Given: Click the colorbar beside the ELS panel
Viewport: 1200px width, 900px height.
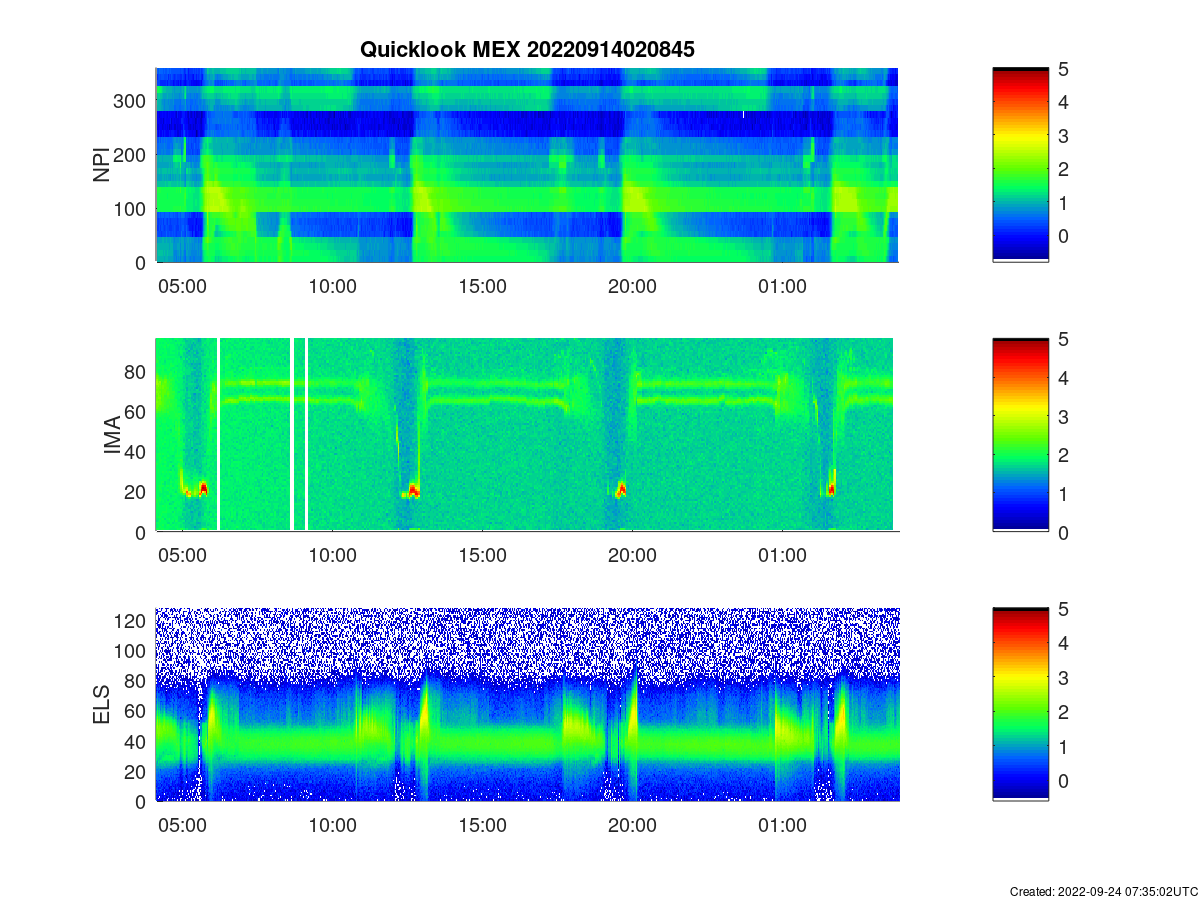Looking at the screenshot, I should point(1020,705).
